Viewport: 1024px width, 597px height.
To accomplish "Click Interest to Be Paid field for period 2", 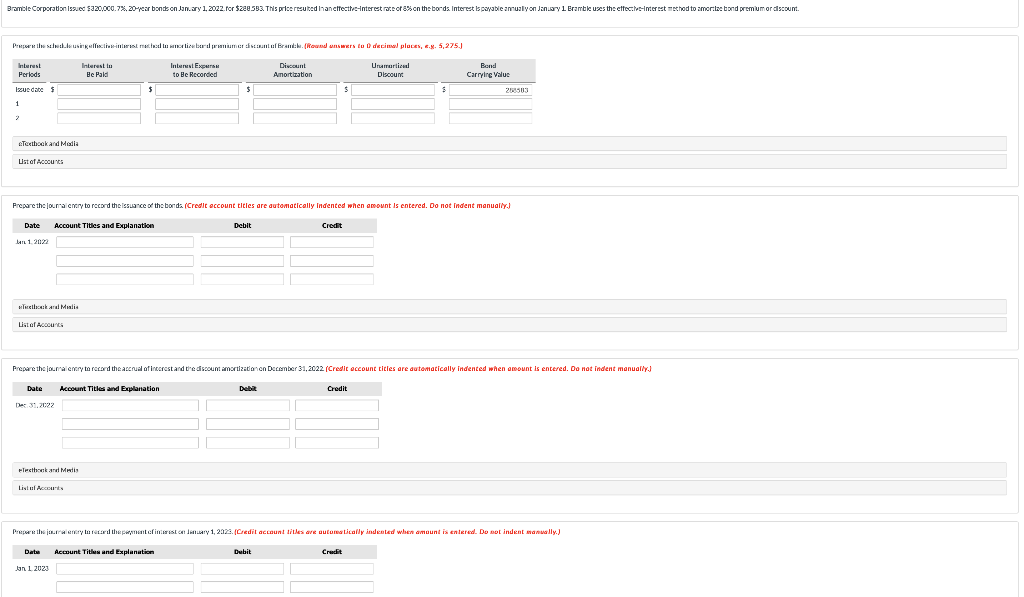I will 99,118.
